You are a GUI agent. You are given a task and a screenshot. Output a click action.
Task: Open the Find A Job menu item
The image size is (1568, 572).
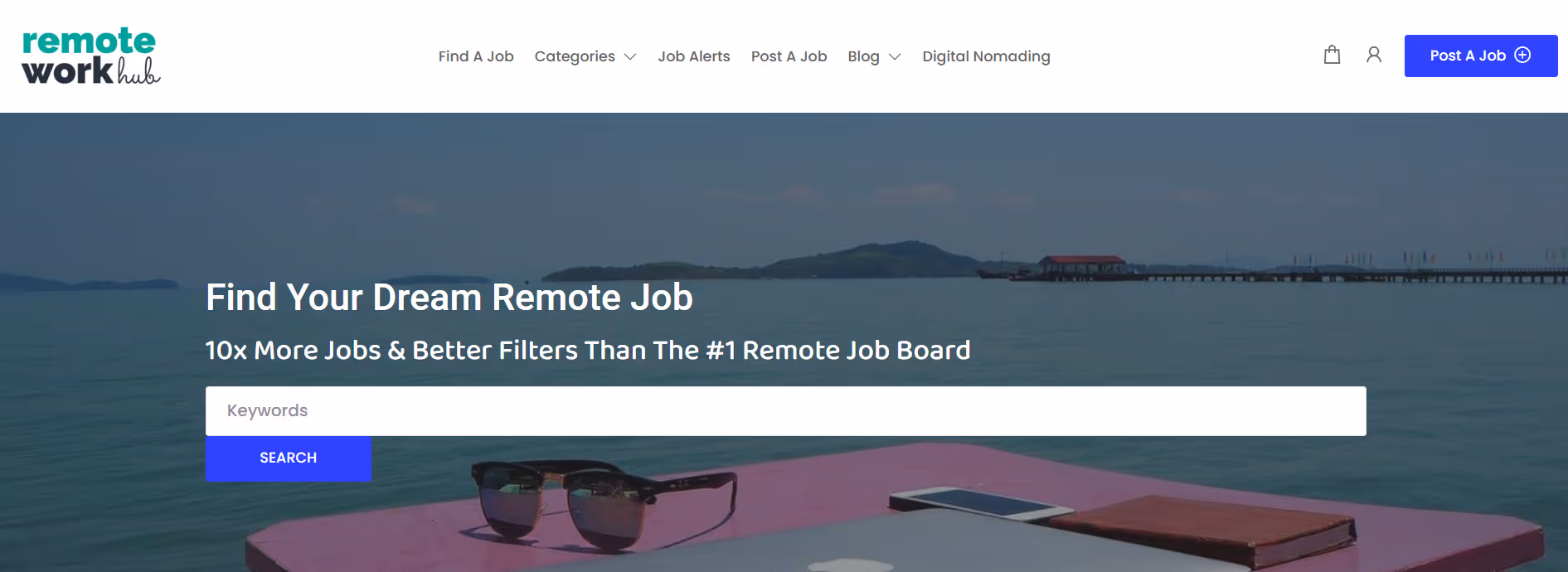click(x=476, y=56)
